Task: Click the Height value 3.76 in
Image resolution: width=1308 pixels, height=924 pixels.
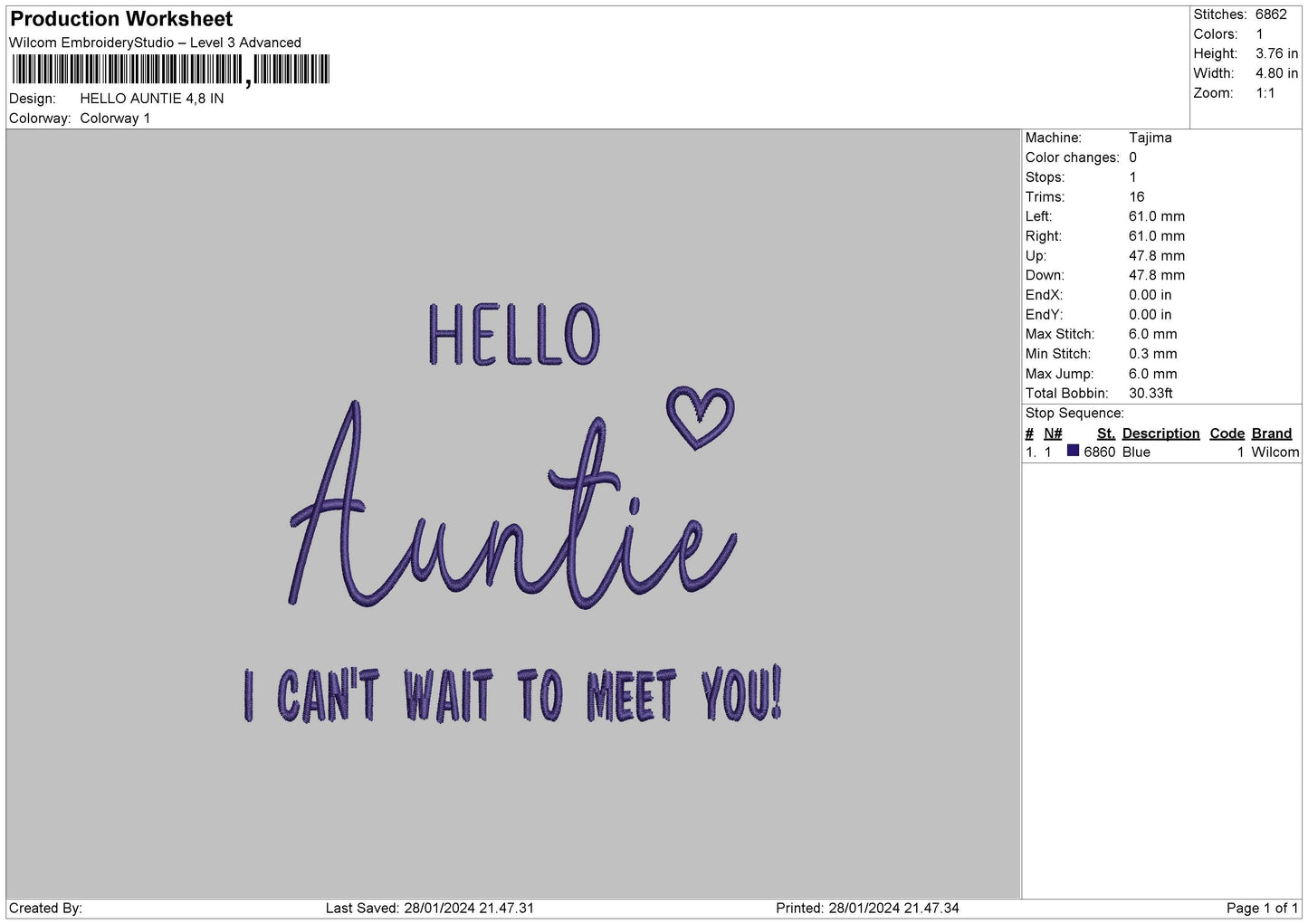Action: click(x=1276, y=53)
